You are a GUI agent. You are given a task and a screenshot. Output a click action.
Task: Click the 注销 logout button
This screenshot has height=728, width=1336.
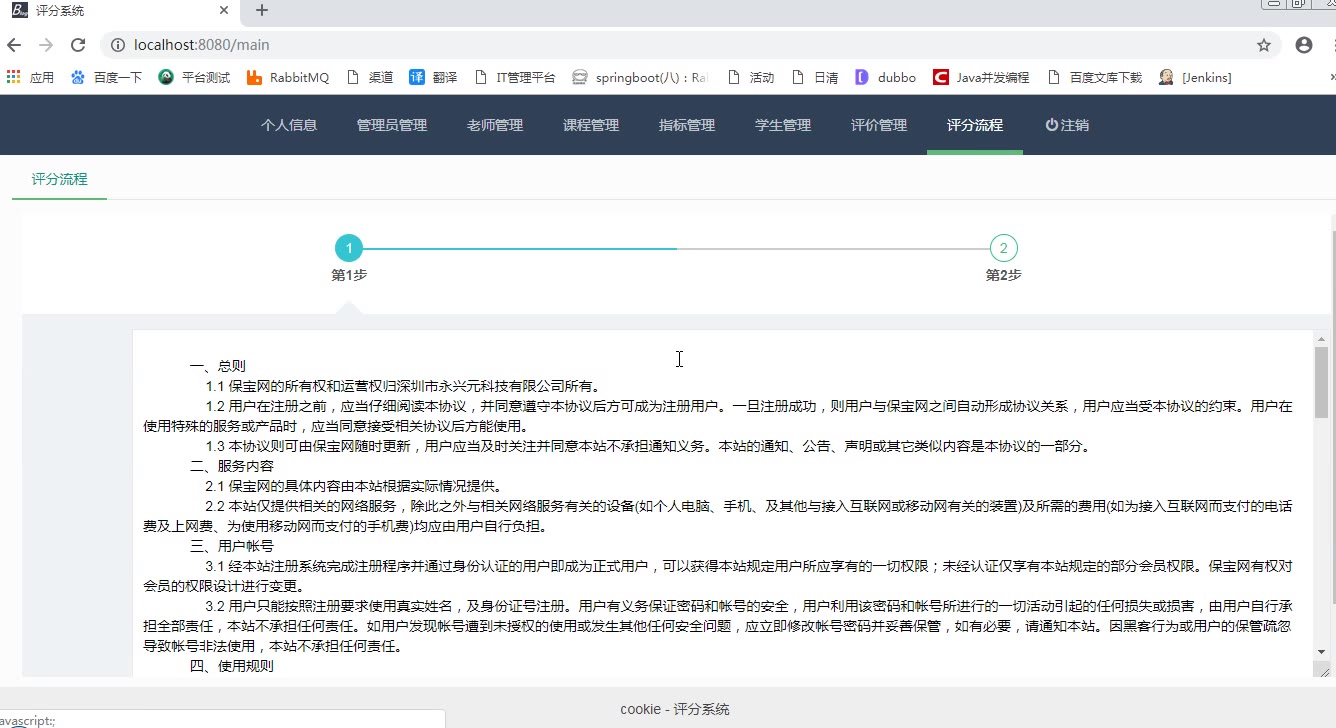(1067, 125)
